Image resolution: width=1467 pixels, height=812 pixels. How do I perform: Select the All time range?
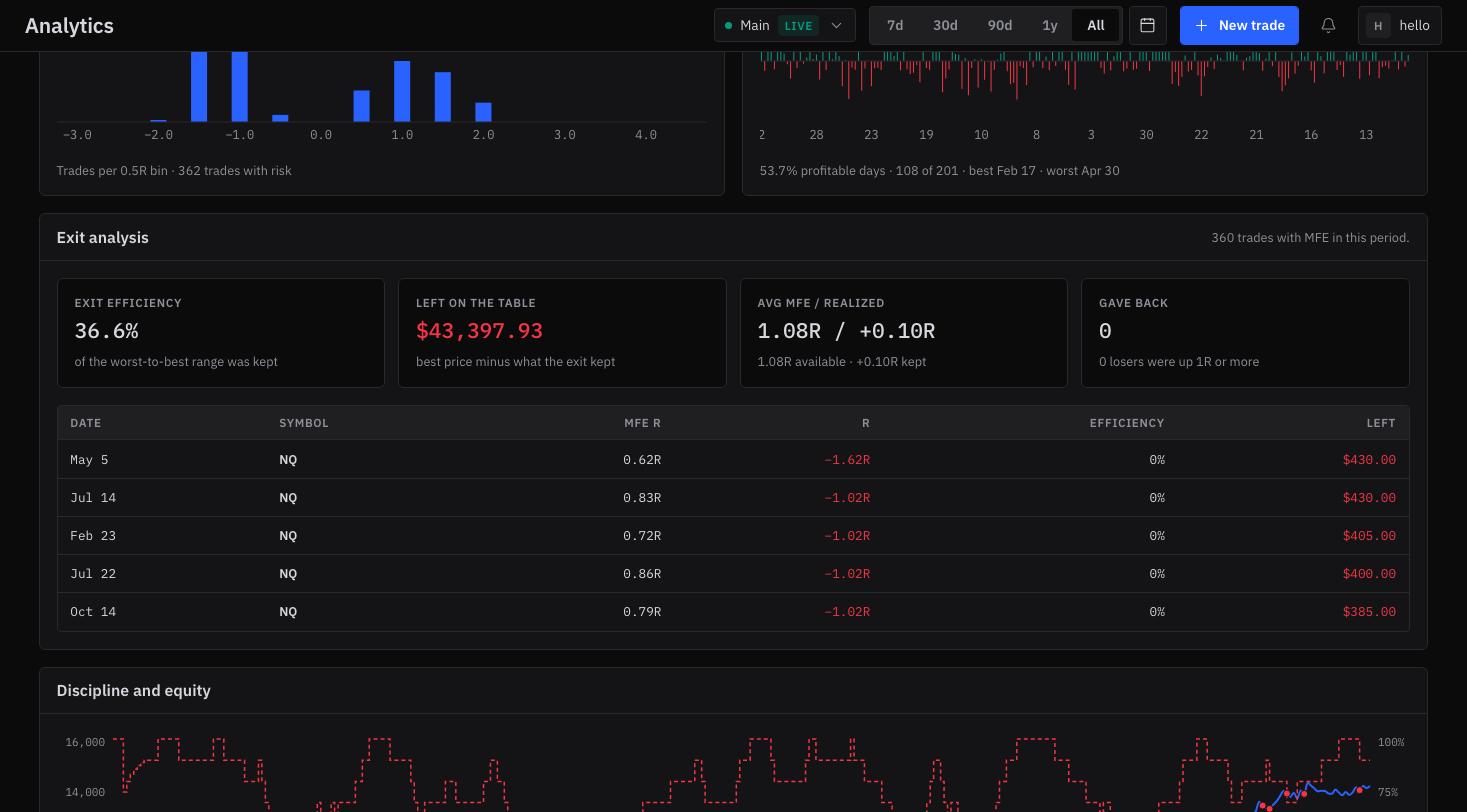[1096, 26]
